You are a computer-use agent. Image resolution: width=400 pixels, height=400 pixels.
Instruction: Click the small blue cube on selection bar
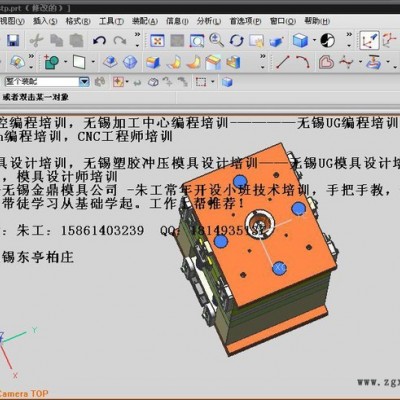tap(227, 82)
